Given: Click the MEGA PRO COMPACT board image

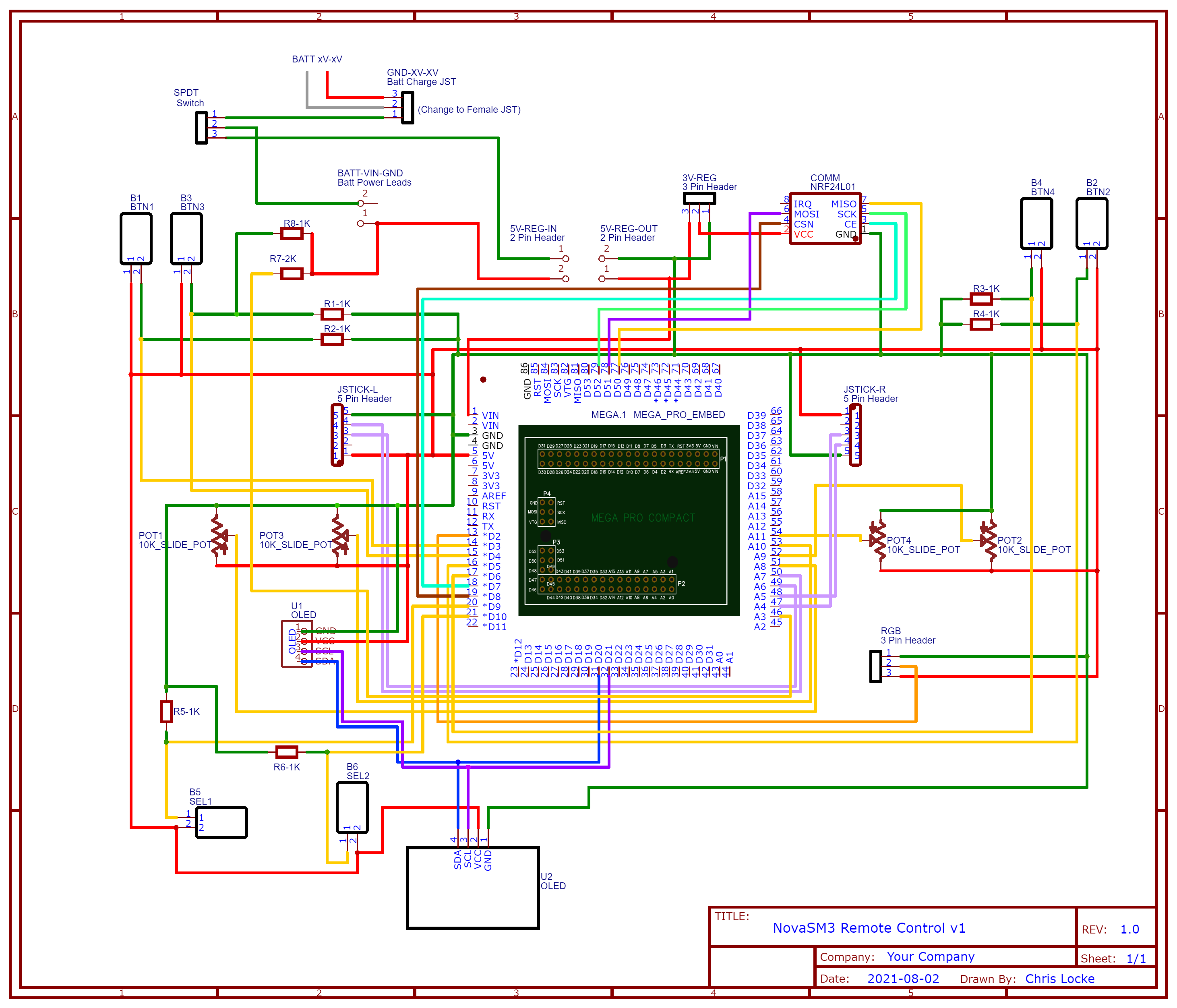Looking at the screenshot, I should 629,520.
